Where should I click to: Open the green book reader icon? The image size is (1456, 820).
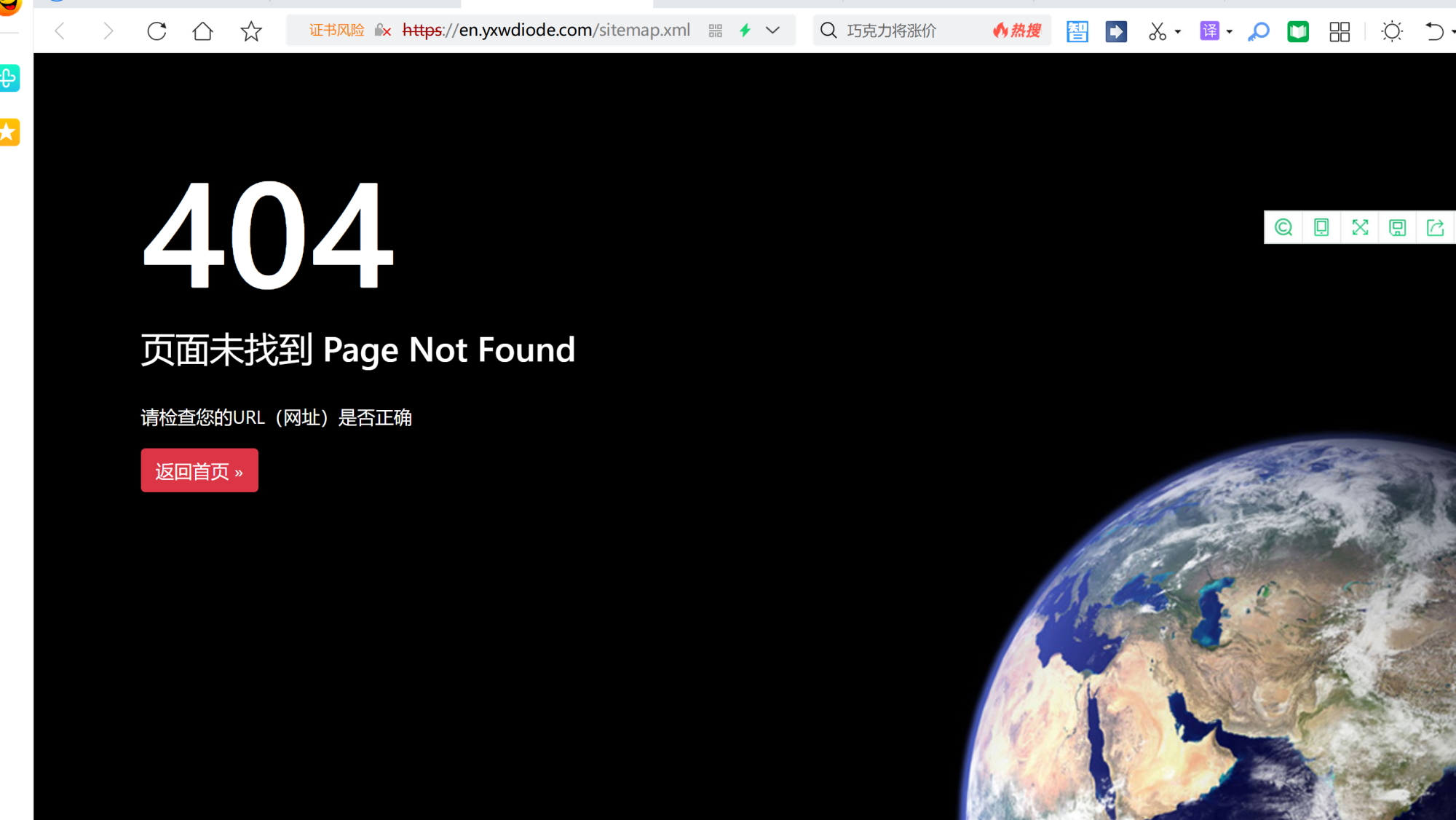coord(1298,31)
